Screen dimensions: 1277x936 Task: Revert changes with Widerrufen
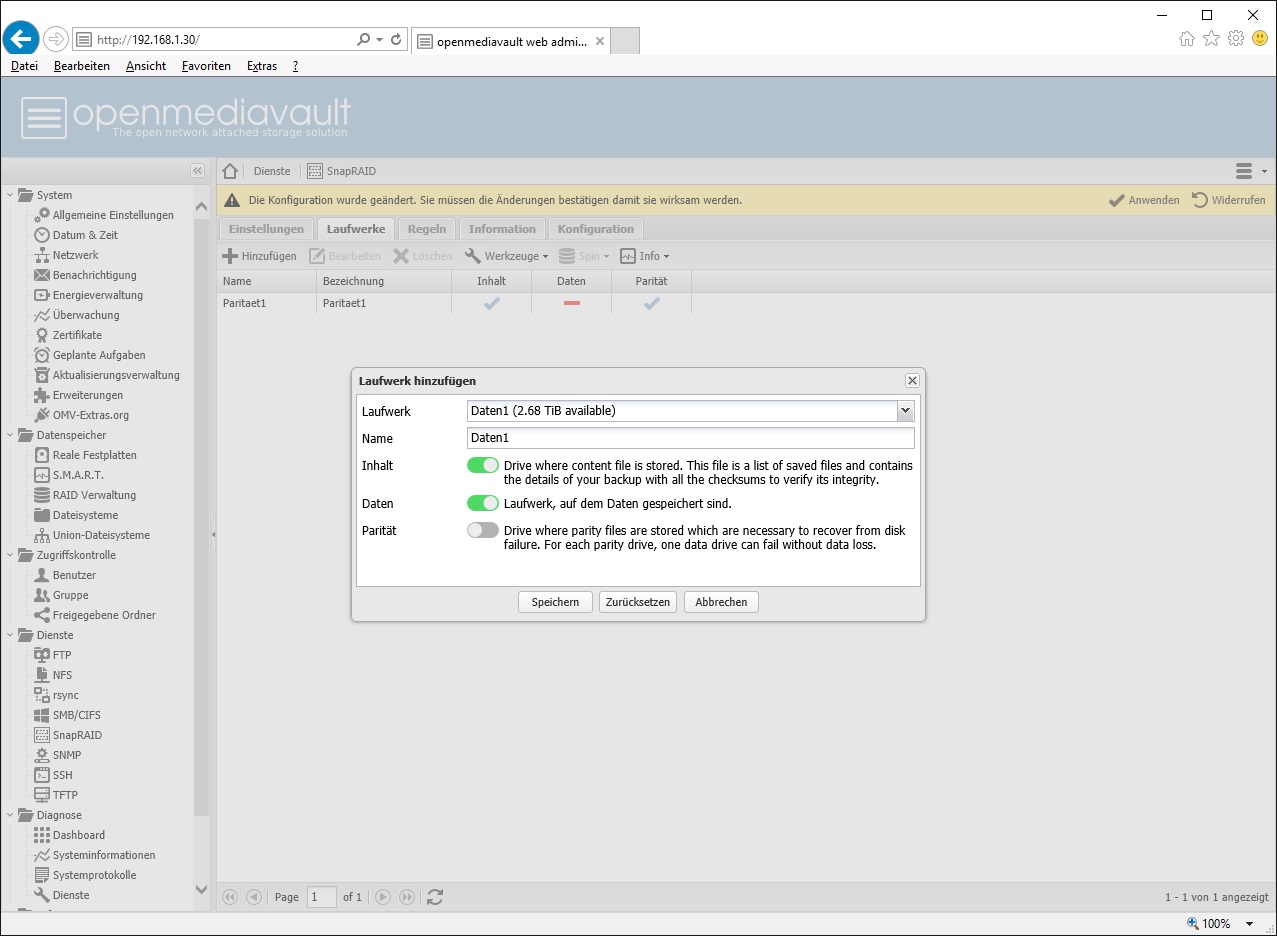pyautogui.click(x=1229, y=200)
